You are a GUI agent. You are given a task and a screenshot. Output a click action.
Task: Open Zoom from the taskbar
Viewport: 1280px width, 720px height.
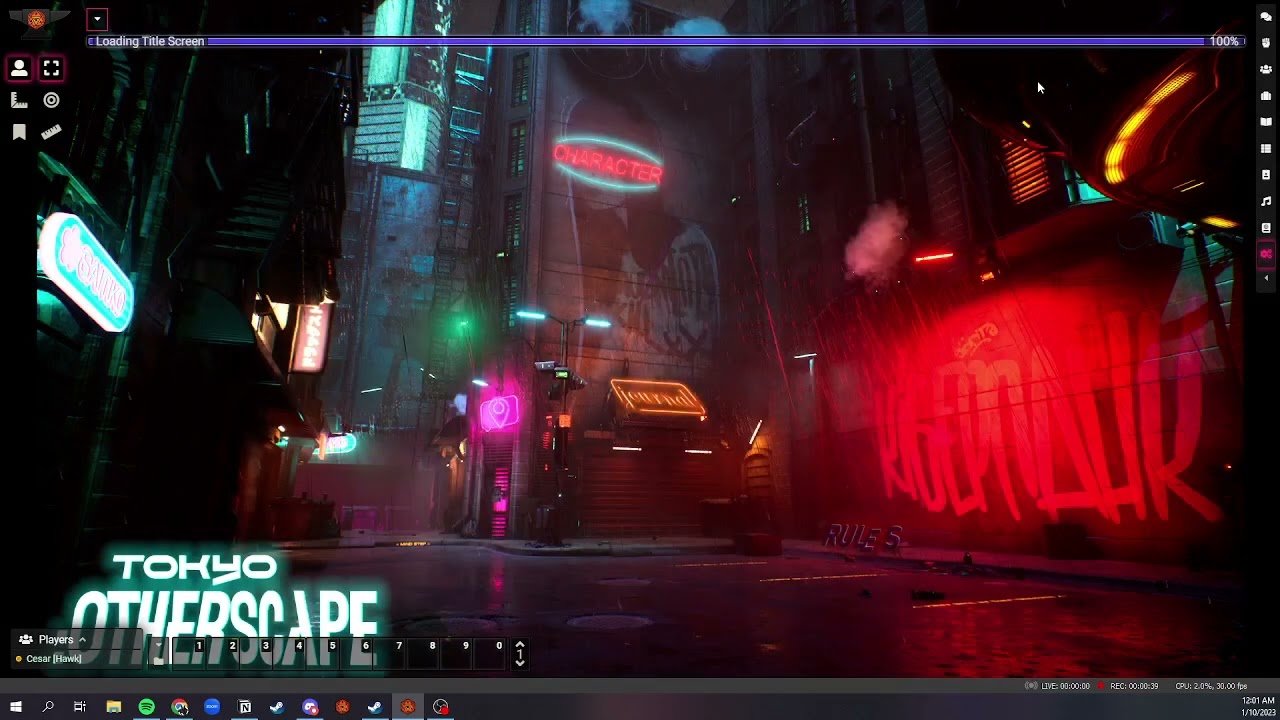tap(212, 707)
